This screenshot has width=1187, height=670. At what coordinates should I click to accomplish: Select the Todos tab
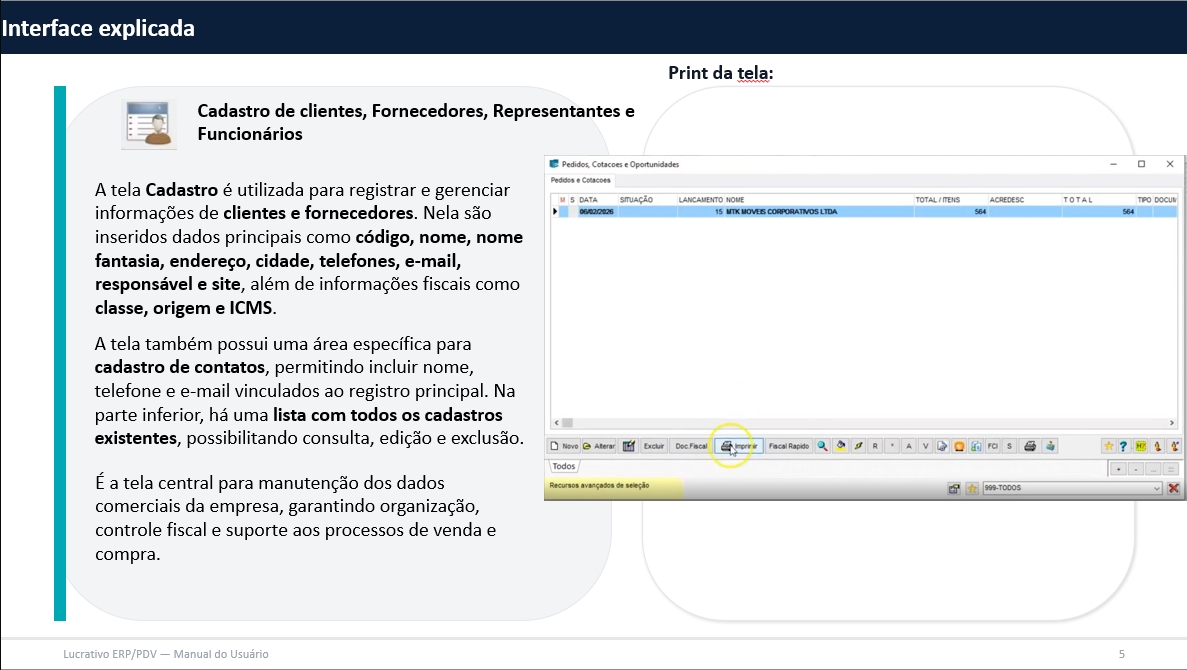[x=564, y=466]
